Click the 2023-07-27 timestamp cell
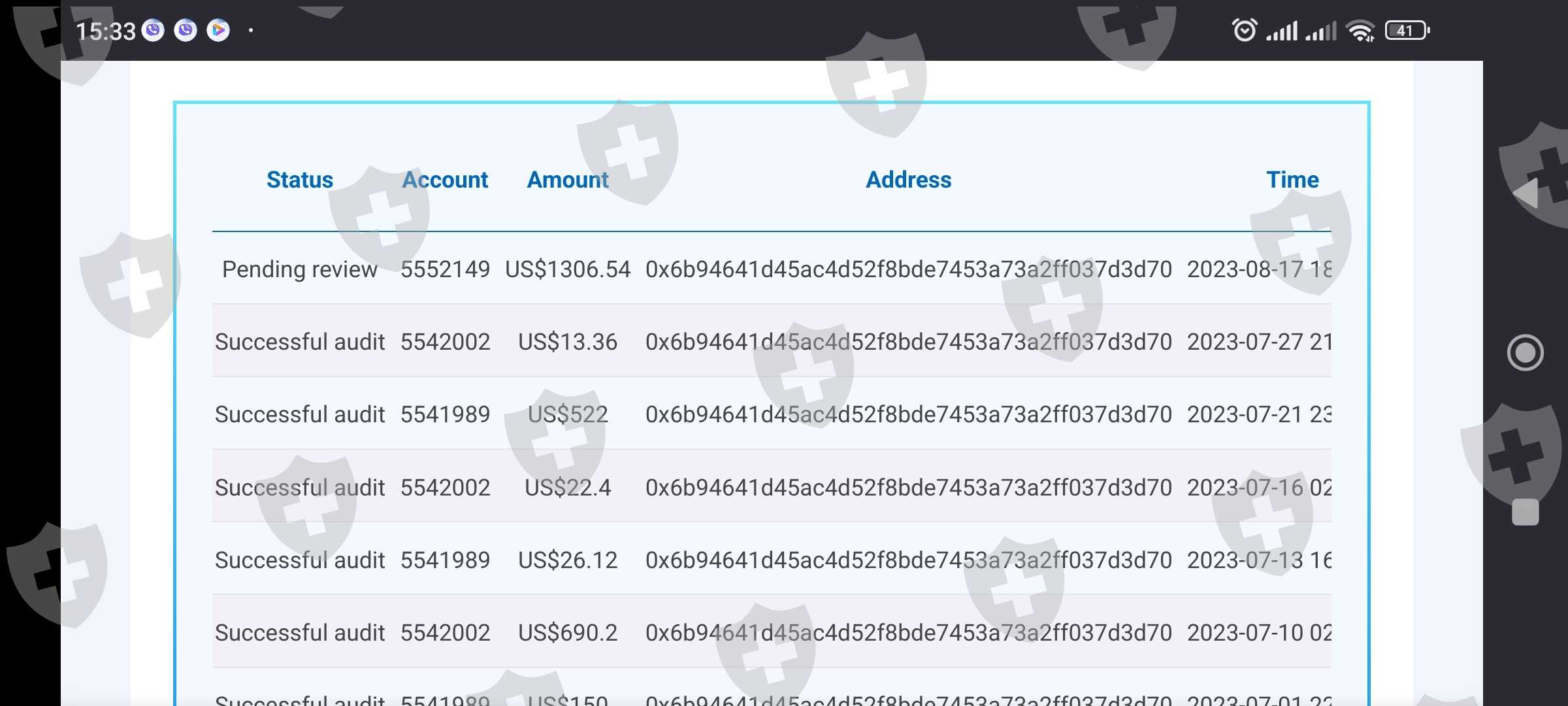The width and height of the screenshot is (1568, 706). point(1259,342)
